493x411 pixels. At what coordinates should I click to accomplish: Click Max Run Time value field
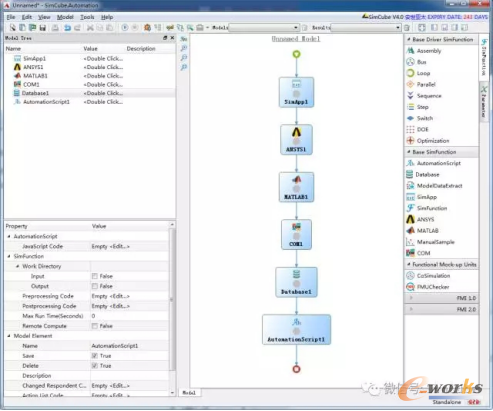[x=129, y=316]
